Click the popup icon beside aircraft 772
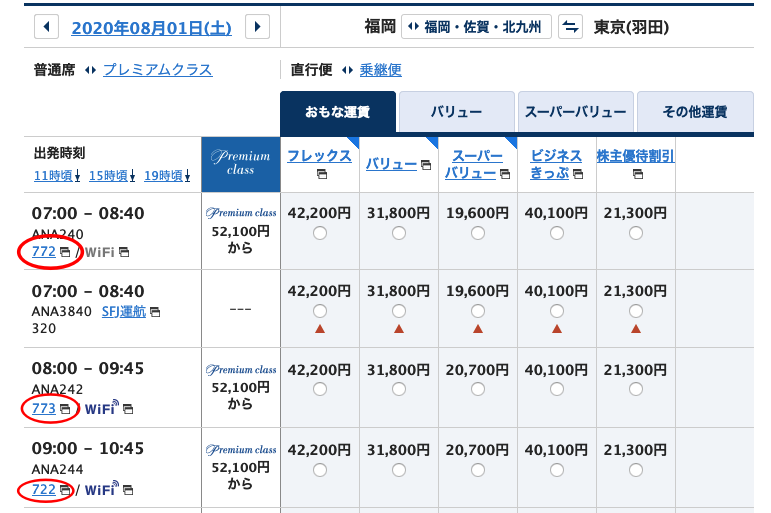The image size is (771, 513). [x=65, y=252]
